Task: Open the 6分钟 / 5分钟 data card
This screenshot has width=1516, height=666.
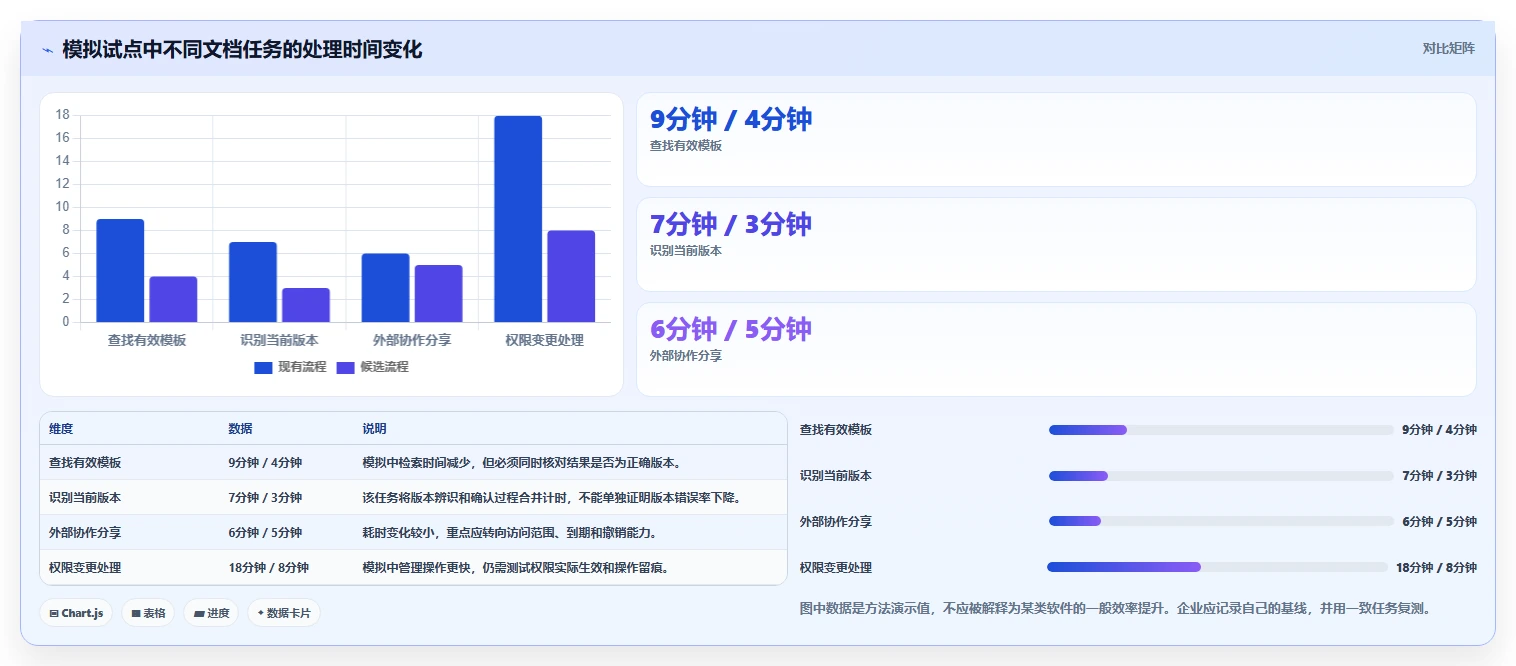Action: (x=1056, y=349)
